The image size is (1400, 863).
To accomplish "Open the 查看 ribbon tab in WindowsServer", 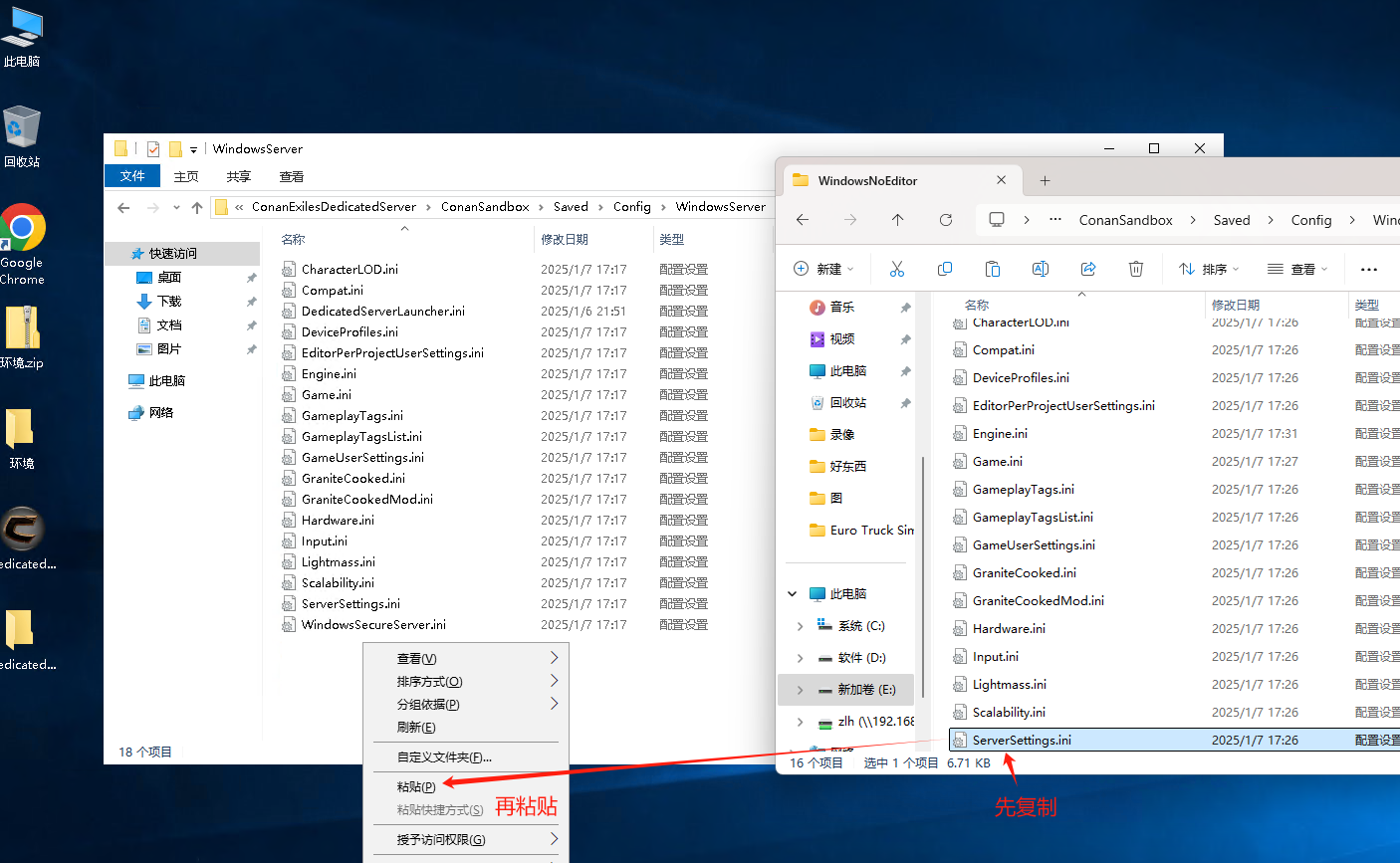I will click(x=292, y=176).
